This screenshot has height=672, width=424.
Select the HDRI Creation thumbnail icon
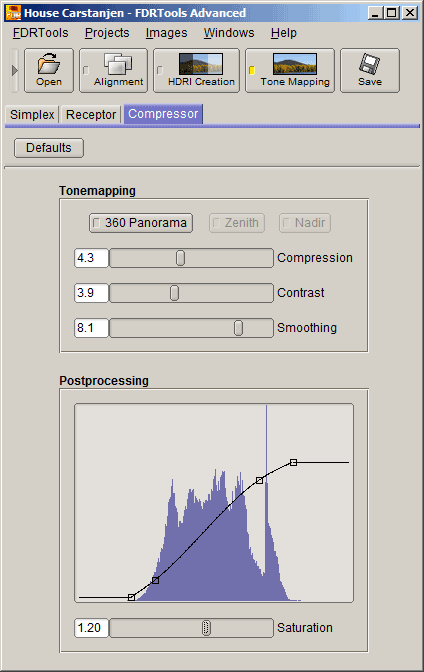pyautogui.click(x=201, y=64)
